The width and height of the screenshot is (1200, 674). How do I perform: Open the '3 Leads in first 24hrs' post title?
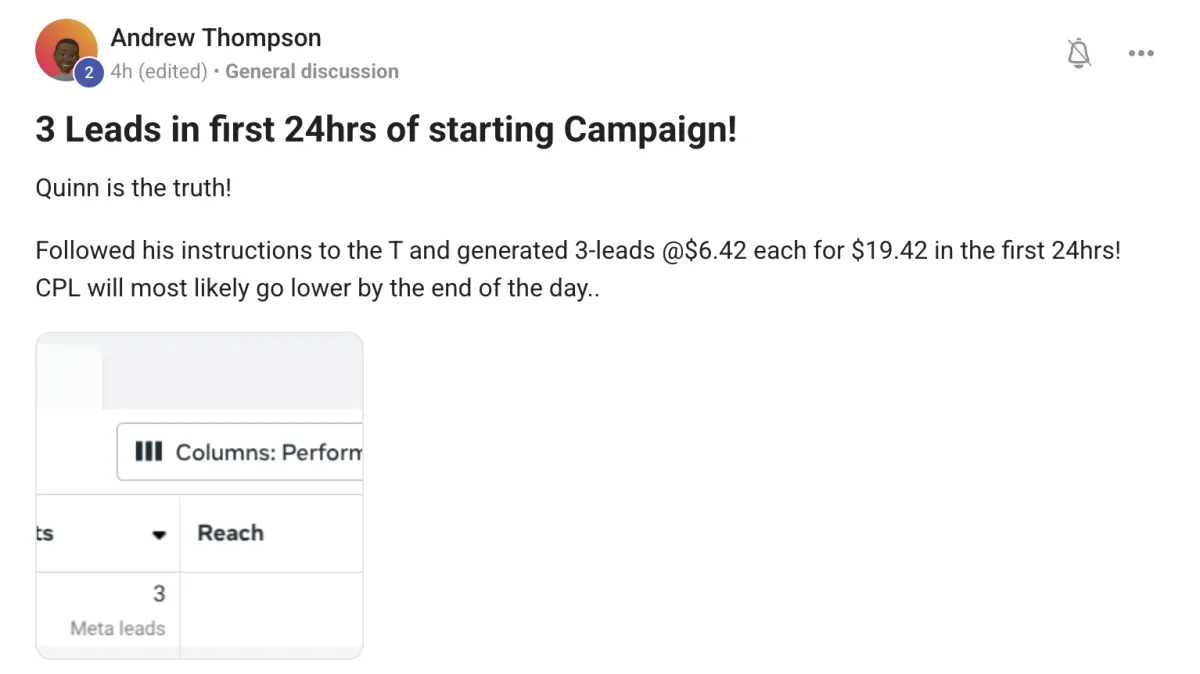(386, 129)
